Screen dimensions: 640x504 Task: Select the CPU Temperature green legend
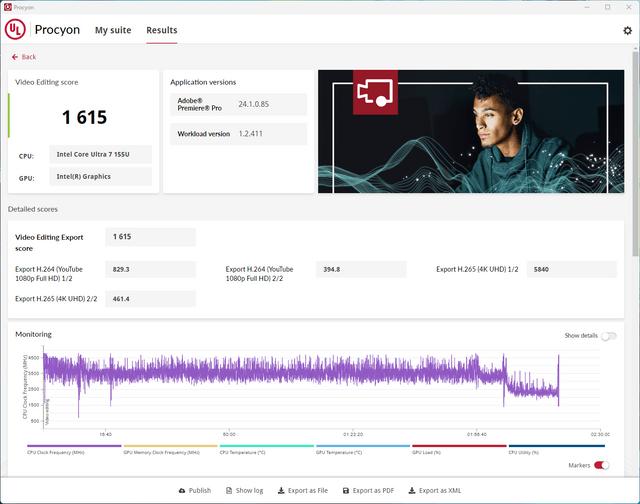click(x=267, y=449)
